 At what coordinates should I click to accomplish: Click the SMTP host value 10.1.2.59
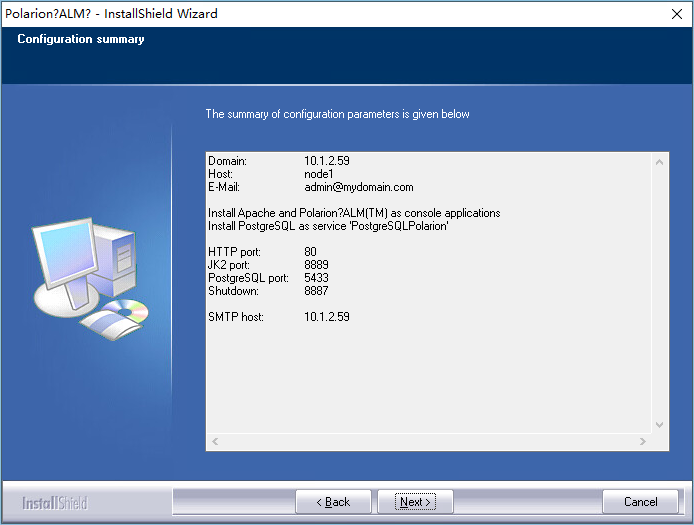pos(327,317)
